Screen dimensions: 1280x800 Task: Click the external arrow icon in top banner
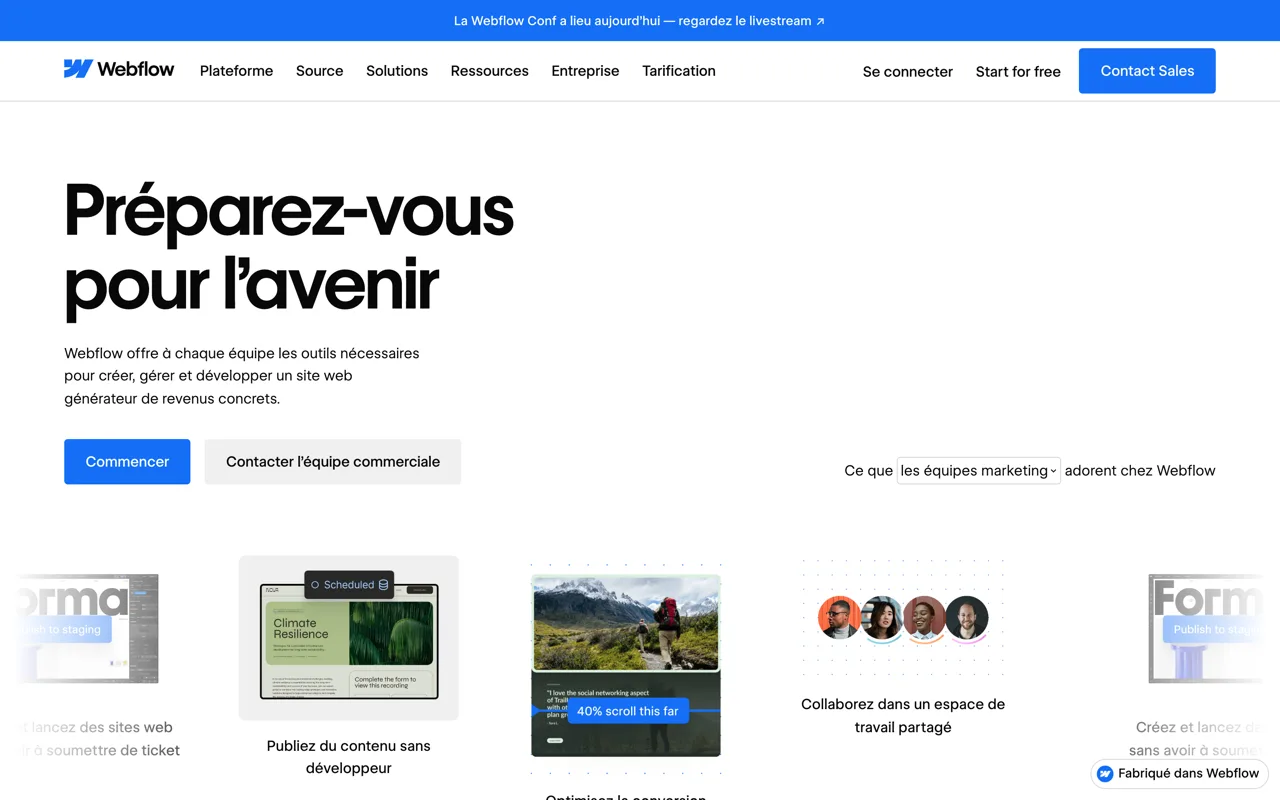pos(820,21)
